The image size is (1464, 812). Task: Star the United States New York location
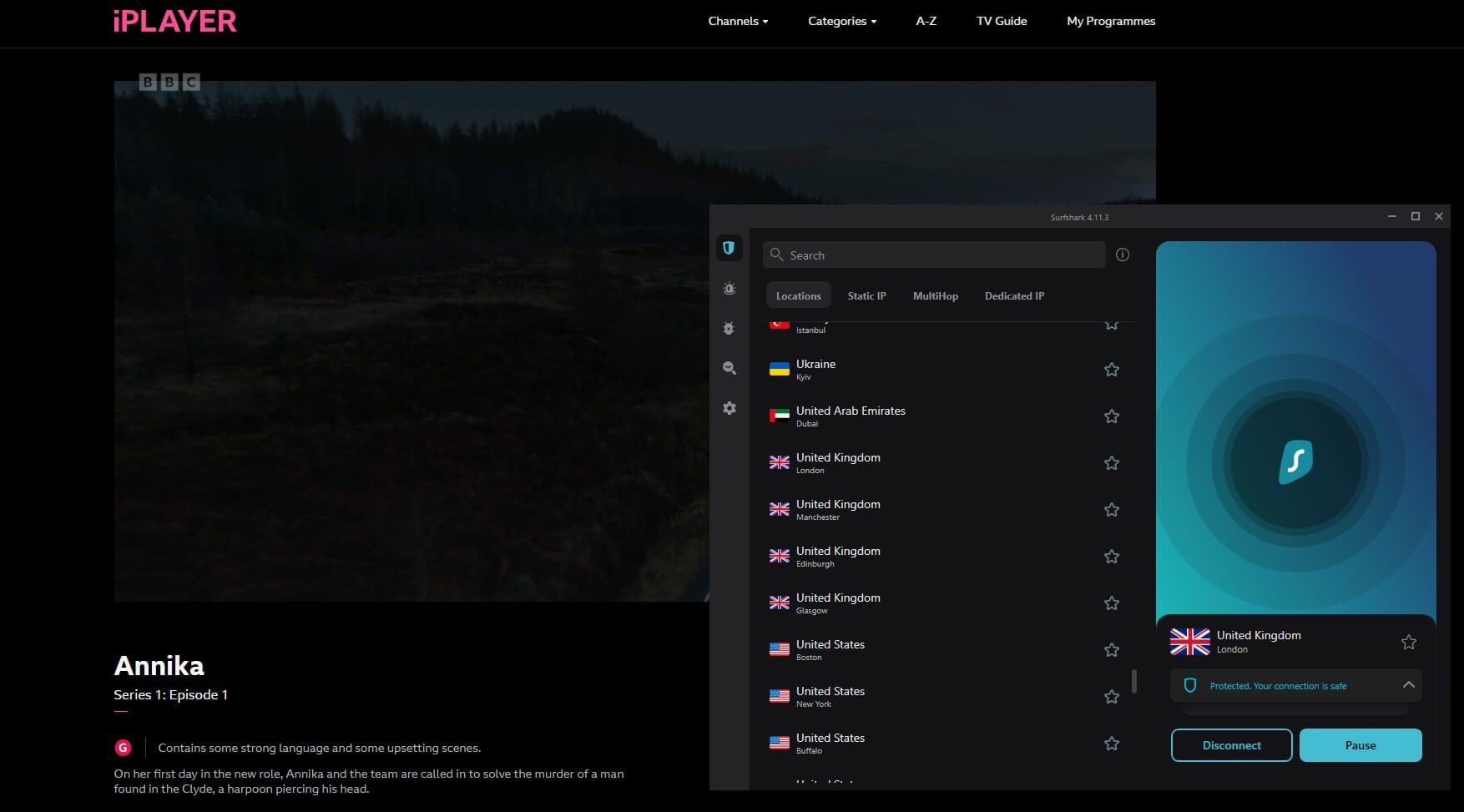(1112, 697)
